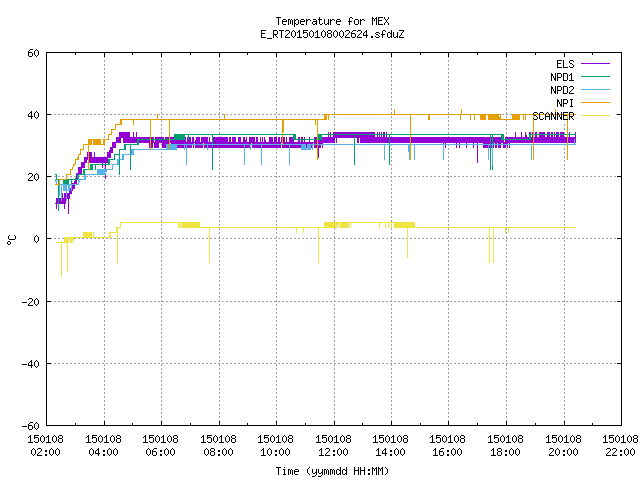Click the chart title 'Temperature for MEX'
This screenshot has height=480, width=640.
[x=332, y=21]
